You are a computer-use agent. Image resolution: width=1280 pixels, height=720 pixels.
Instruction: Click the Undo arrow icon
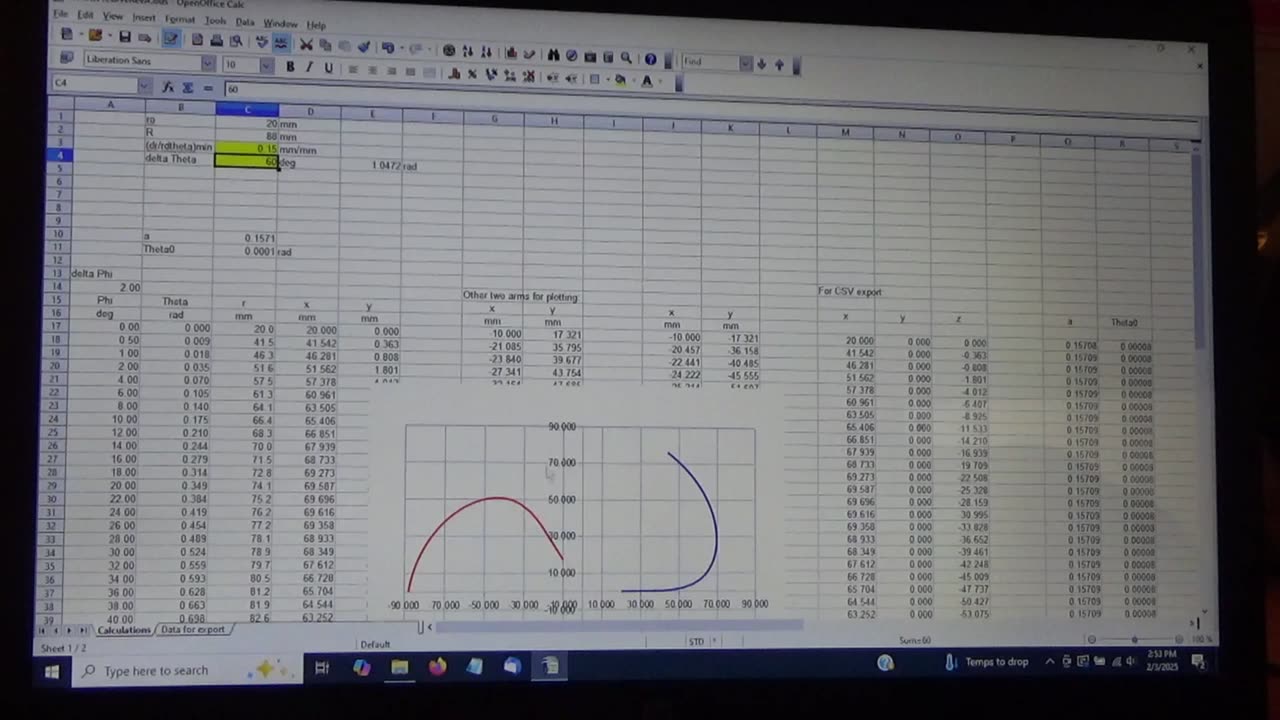click(388, 47)
